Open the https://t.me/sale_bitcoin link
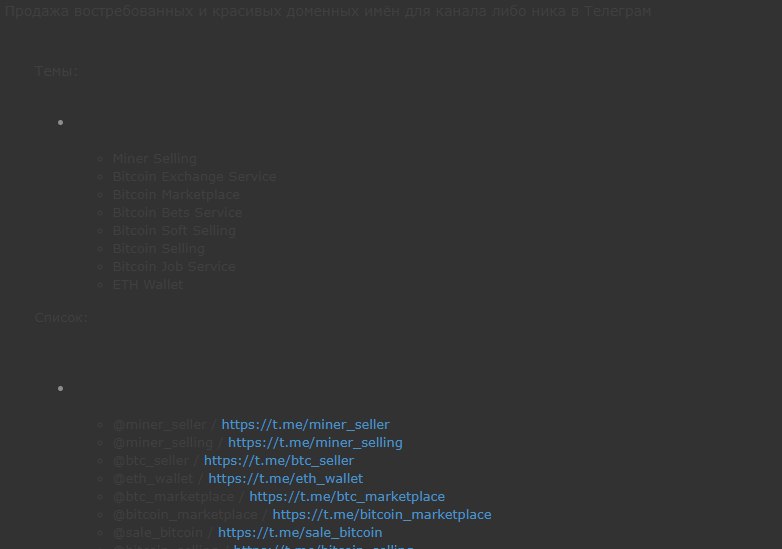 tap(300, 532)
